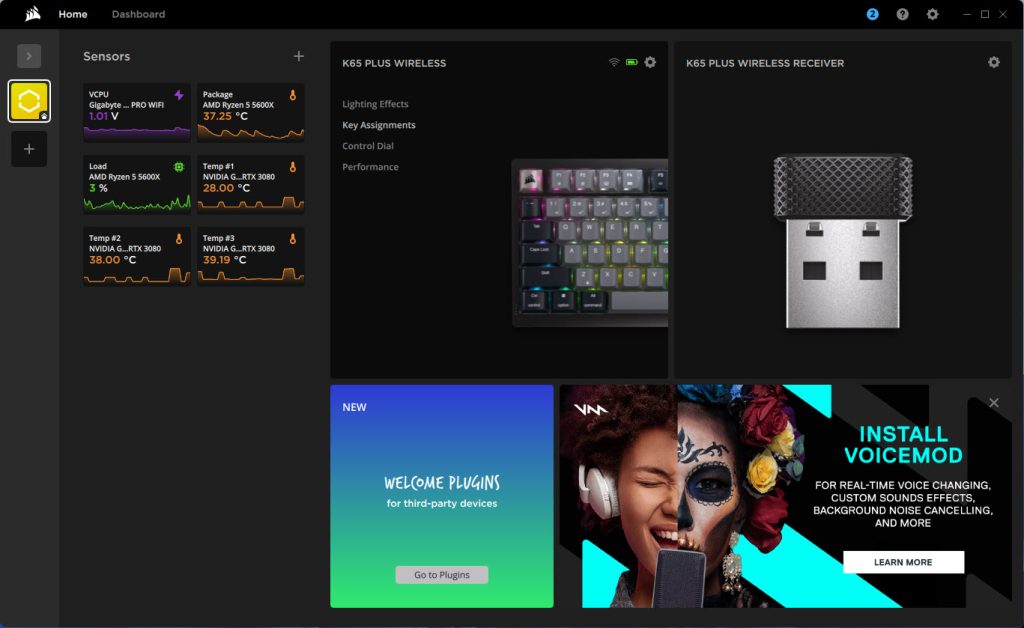Click the Corsair sails logo
This screenshot has height=628, width=1024.
coord(33,14)
